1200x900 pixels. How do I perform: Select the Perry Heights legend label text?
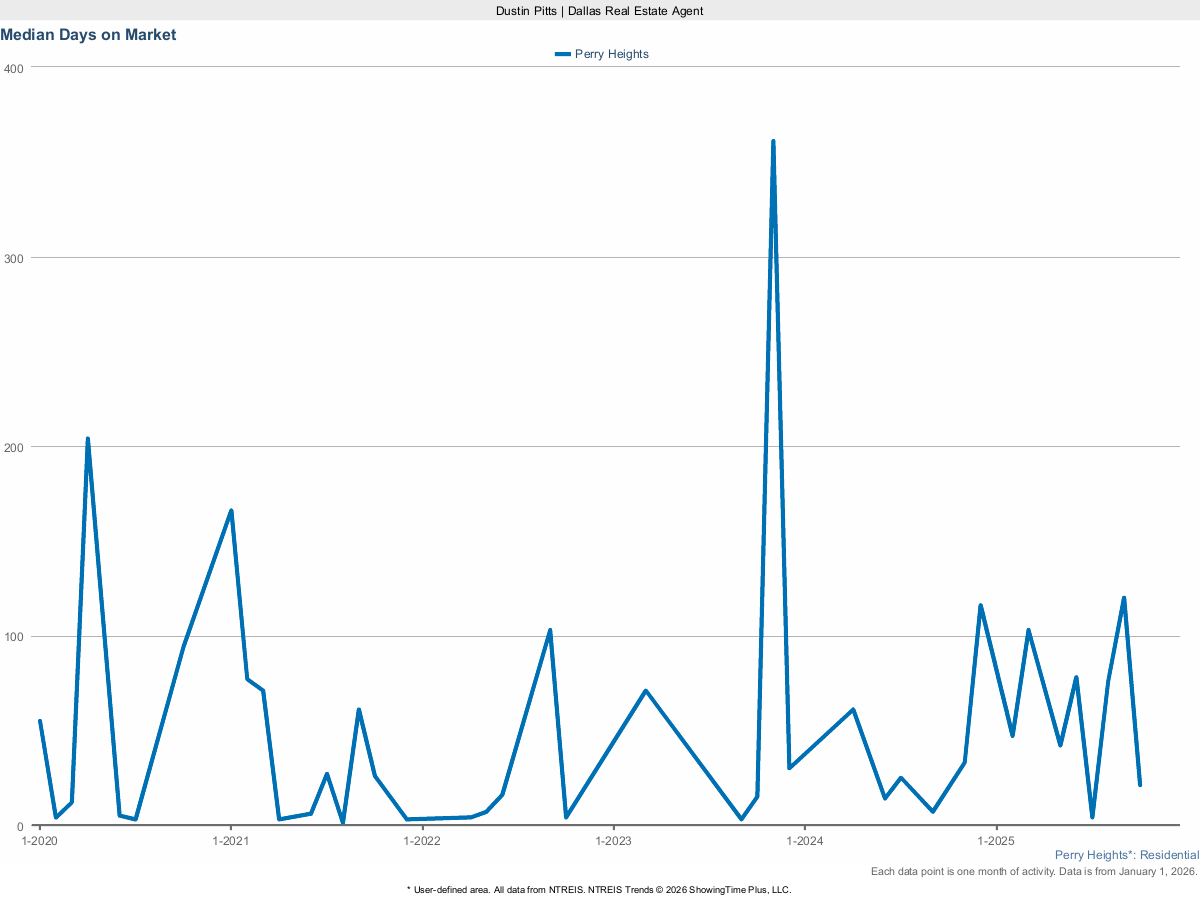click(610, 54)
